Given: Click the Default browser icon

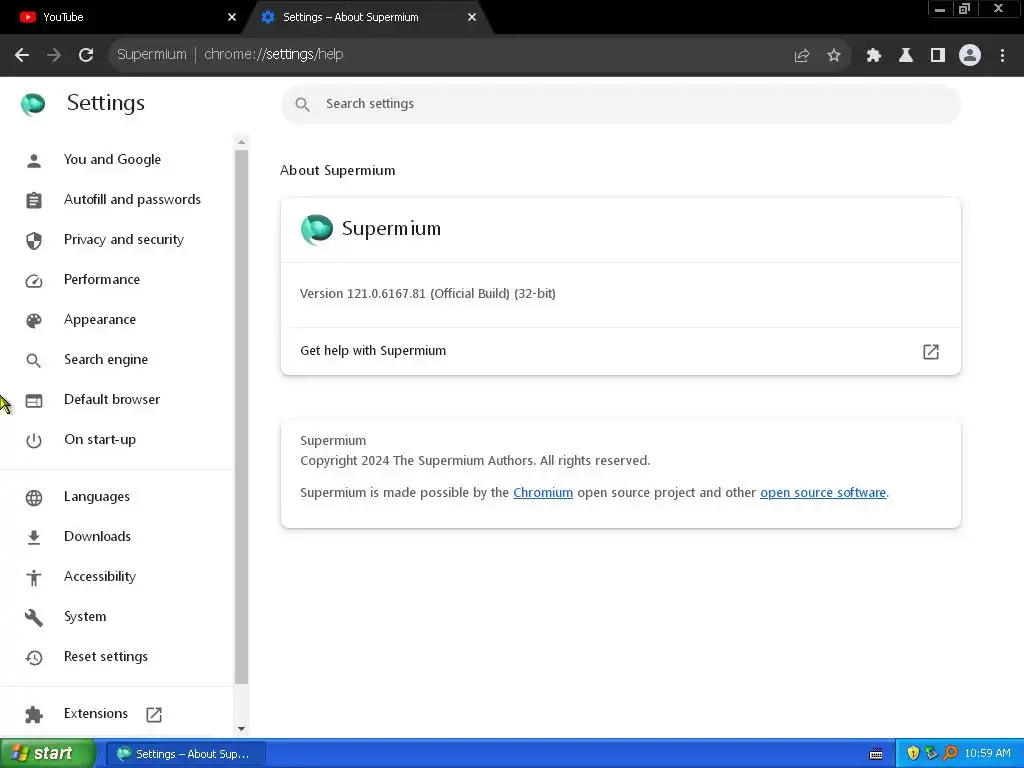Looking at the screenshot, I should pyautogui.click(x=34, y=400).
